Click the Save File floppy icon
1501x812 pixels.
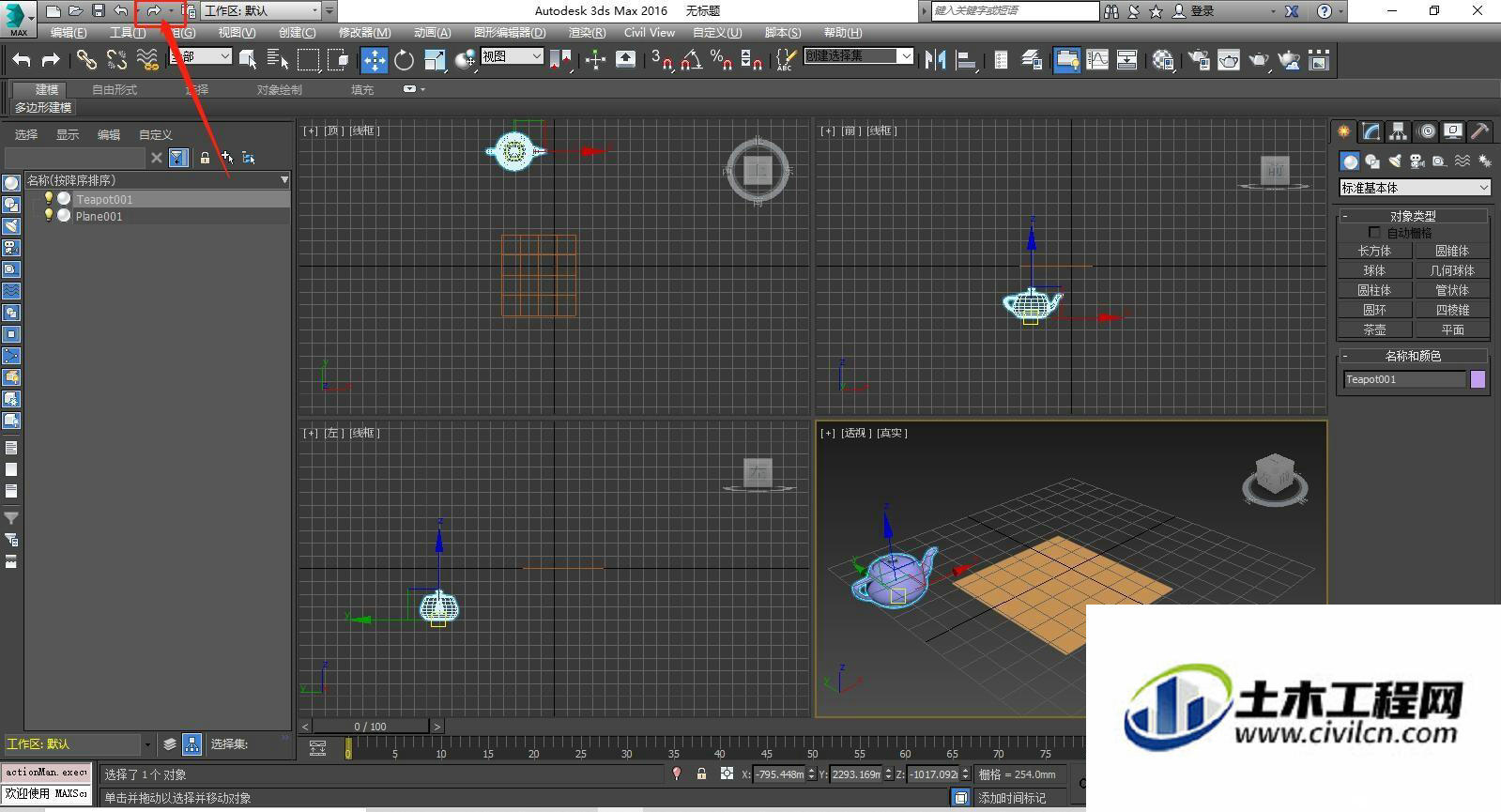98,11
